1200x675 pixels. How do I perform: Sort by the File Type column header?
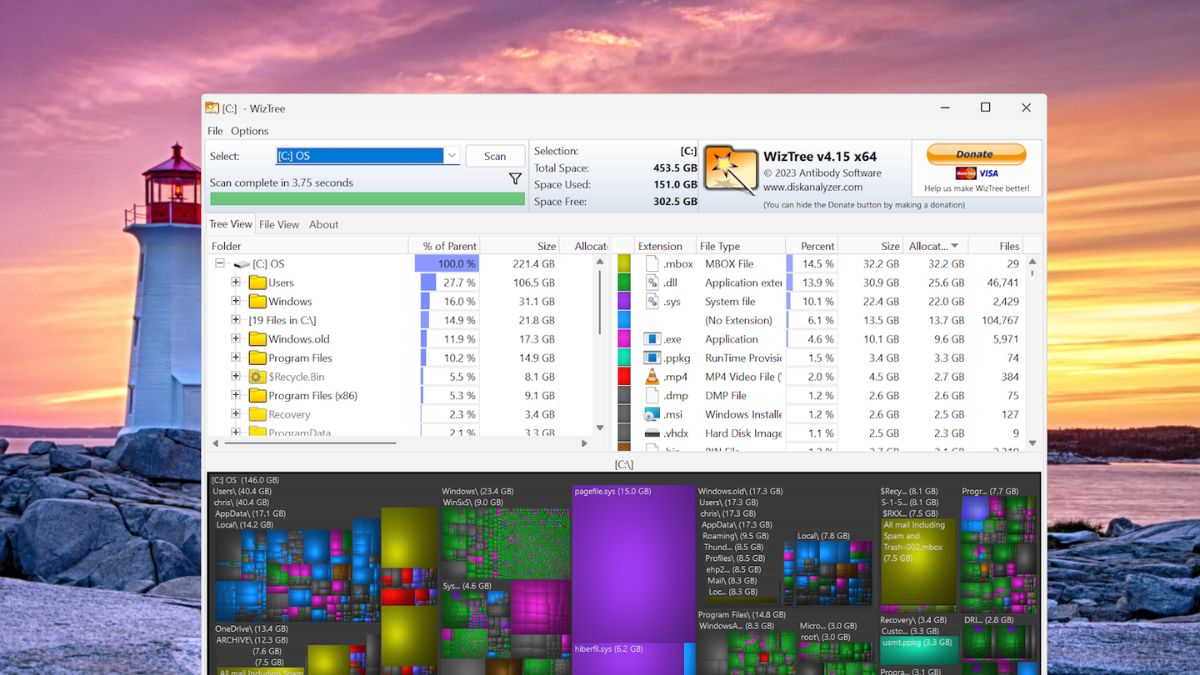[x=740, y=246]
